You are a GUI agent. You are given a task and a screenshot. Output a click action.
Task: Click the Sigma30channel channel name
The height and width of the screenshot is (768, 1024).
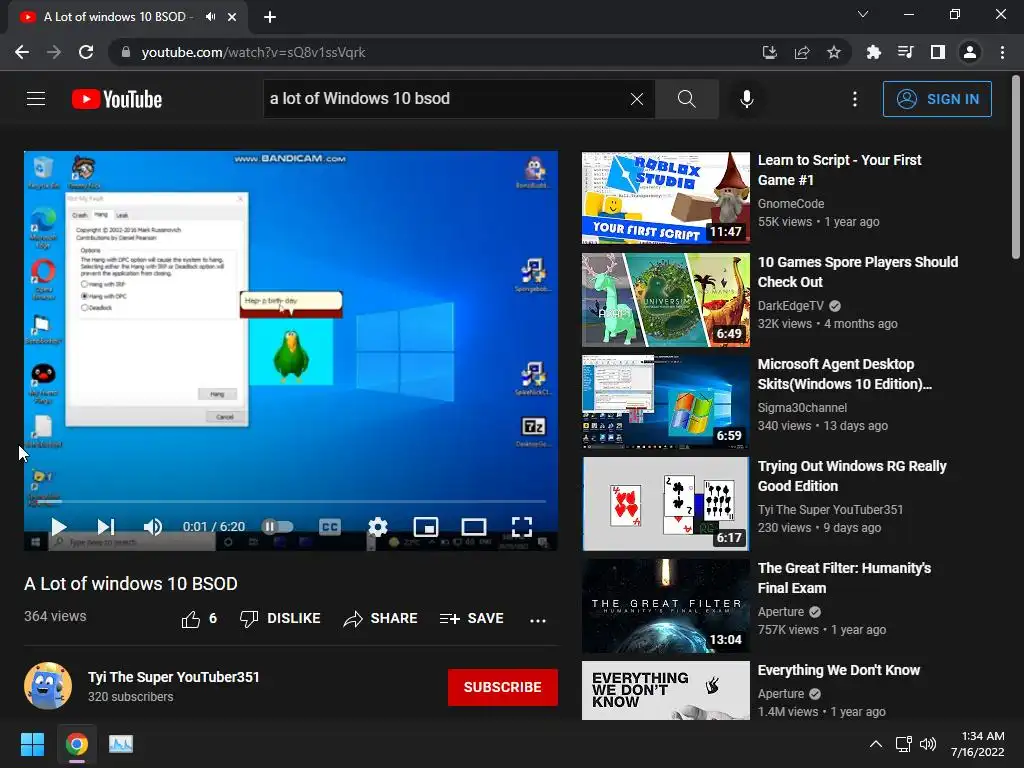click(802, 408)
